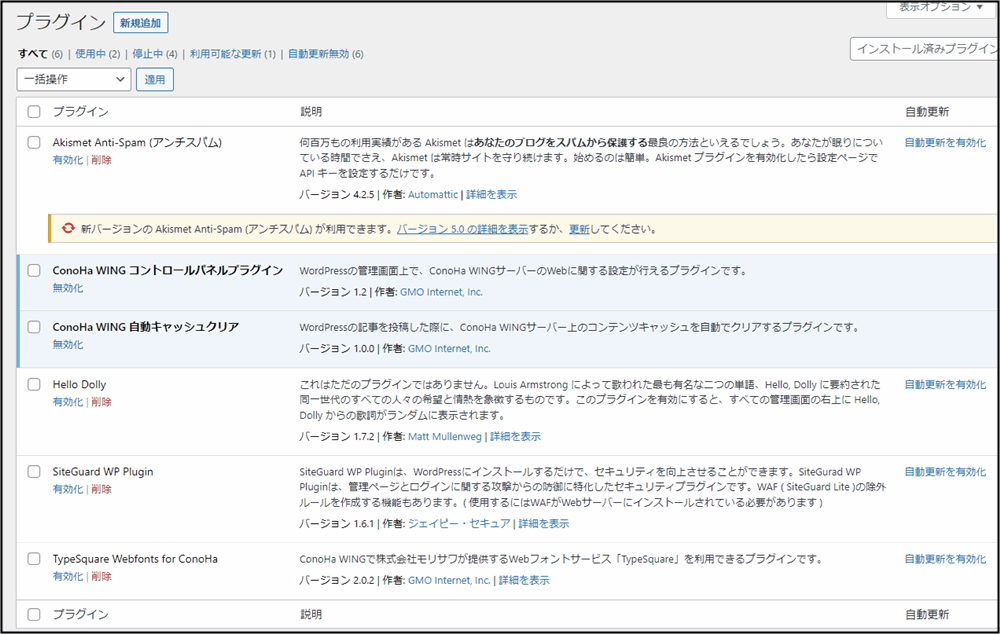Tick the TypeSquare Webfonts for ConoHa checkbox
The image size is (1000, 634).
(x=34, y=559)
